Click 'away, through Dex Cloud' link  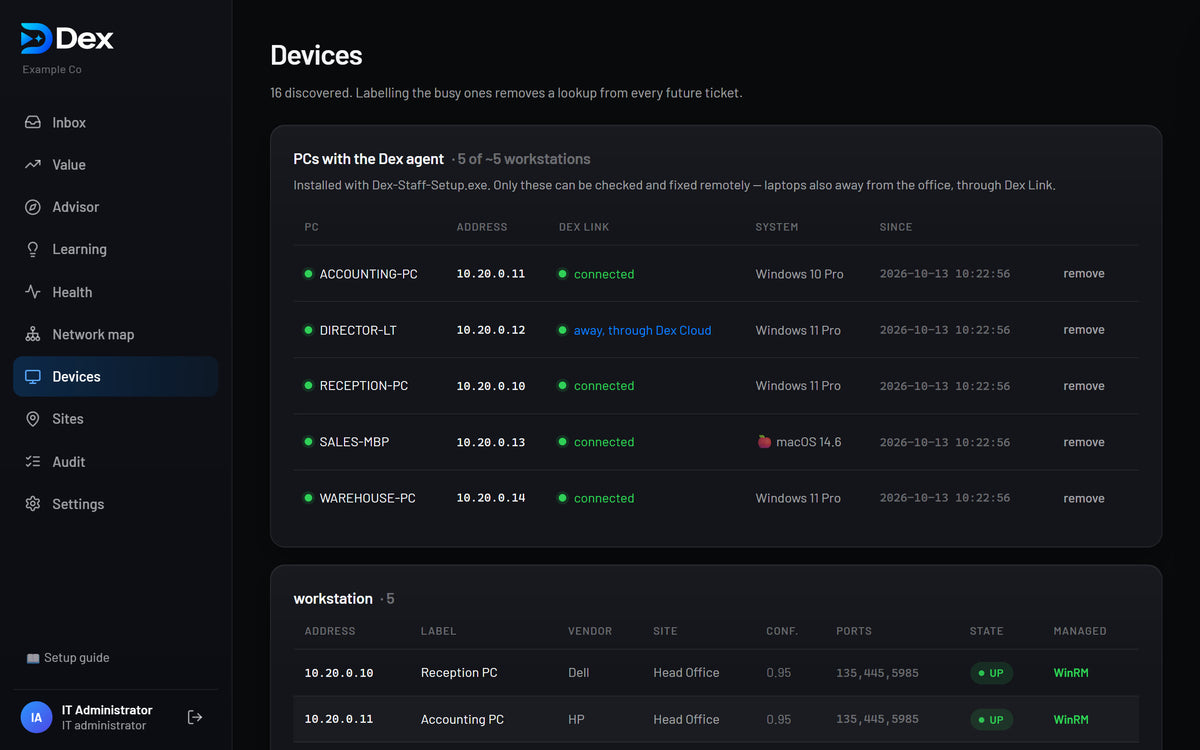point(643,330)
